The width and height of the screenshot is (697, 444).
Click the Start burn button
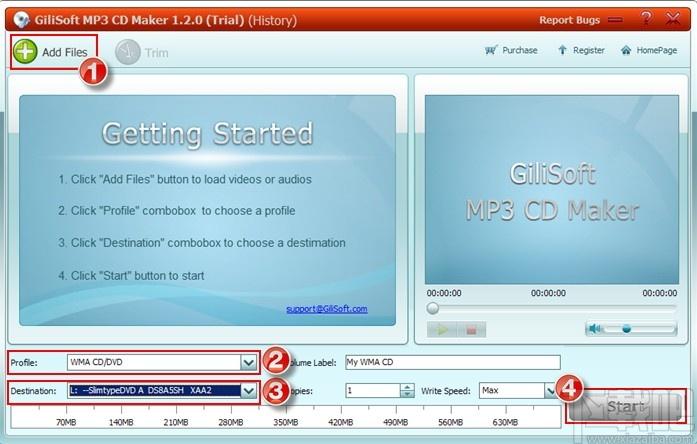[x=625, y=407]
